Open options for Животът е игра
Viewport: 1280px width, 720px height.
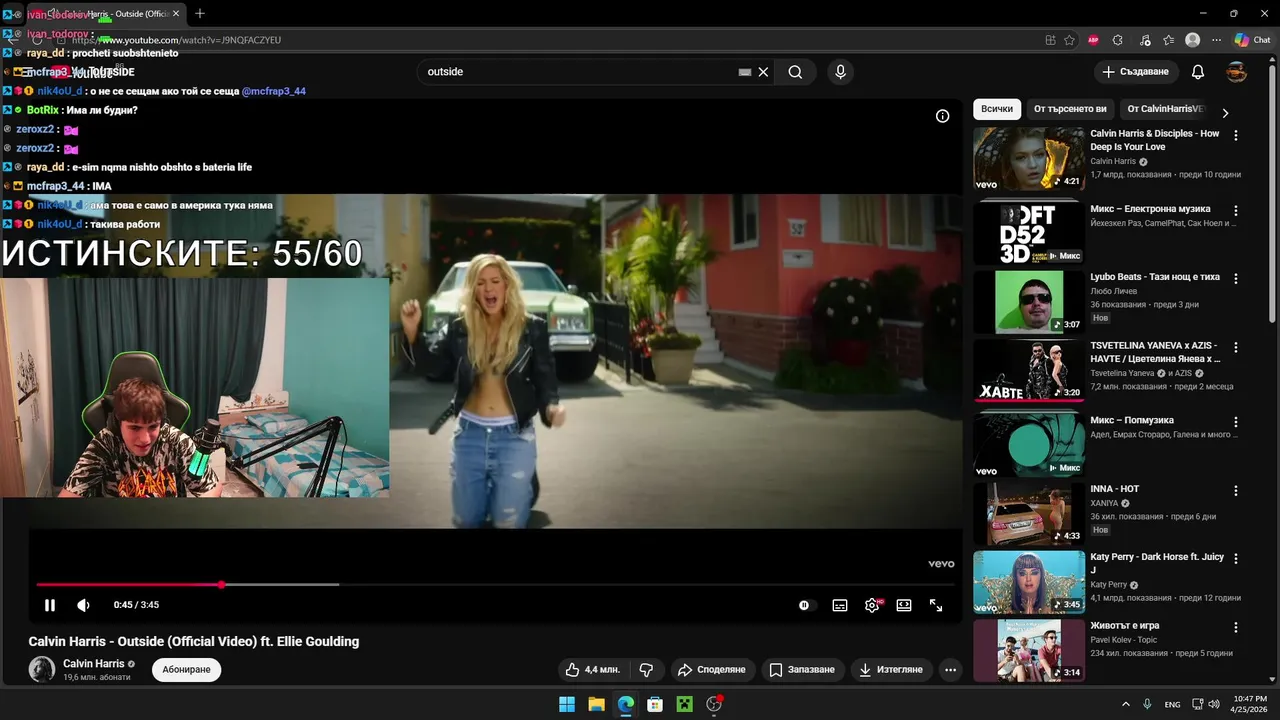pyautogui.click(x=1236, y=627)
